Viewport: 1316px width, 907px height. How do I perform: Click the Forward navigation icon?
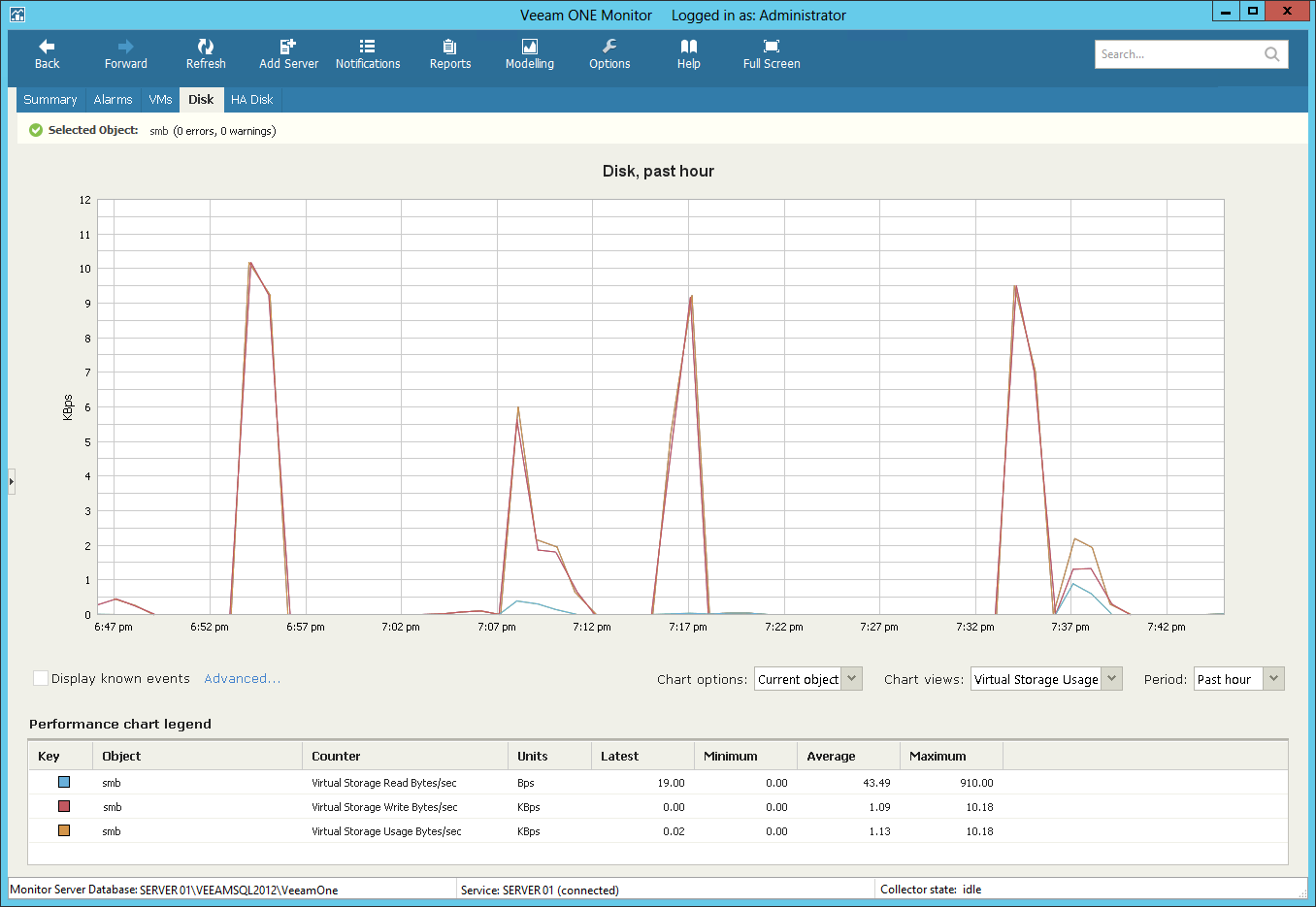point(125,47)
